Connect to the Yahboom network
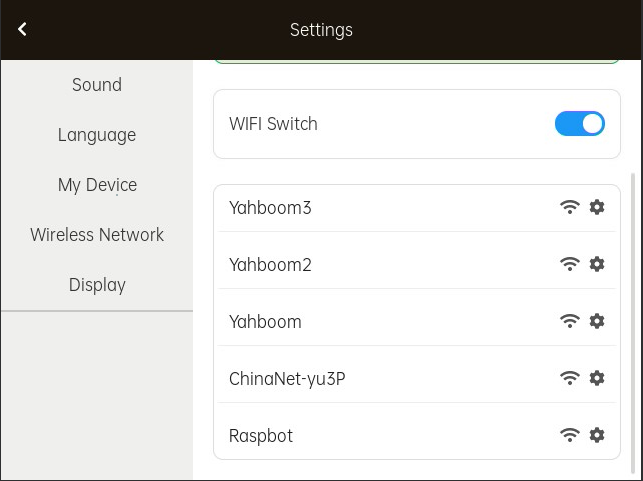This screenshot has height=481, width=643. click(x=417, y=321)
